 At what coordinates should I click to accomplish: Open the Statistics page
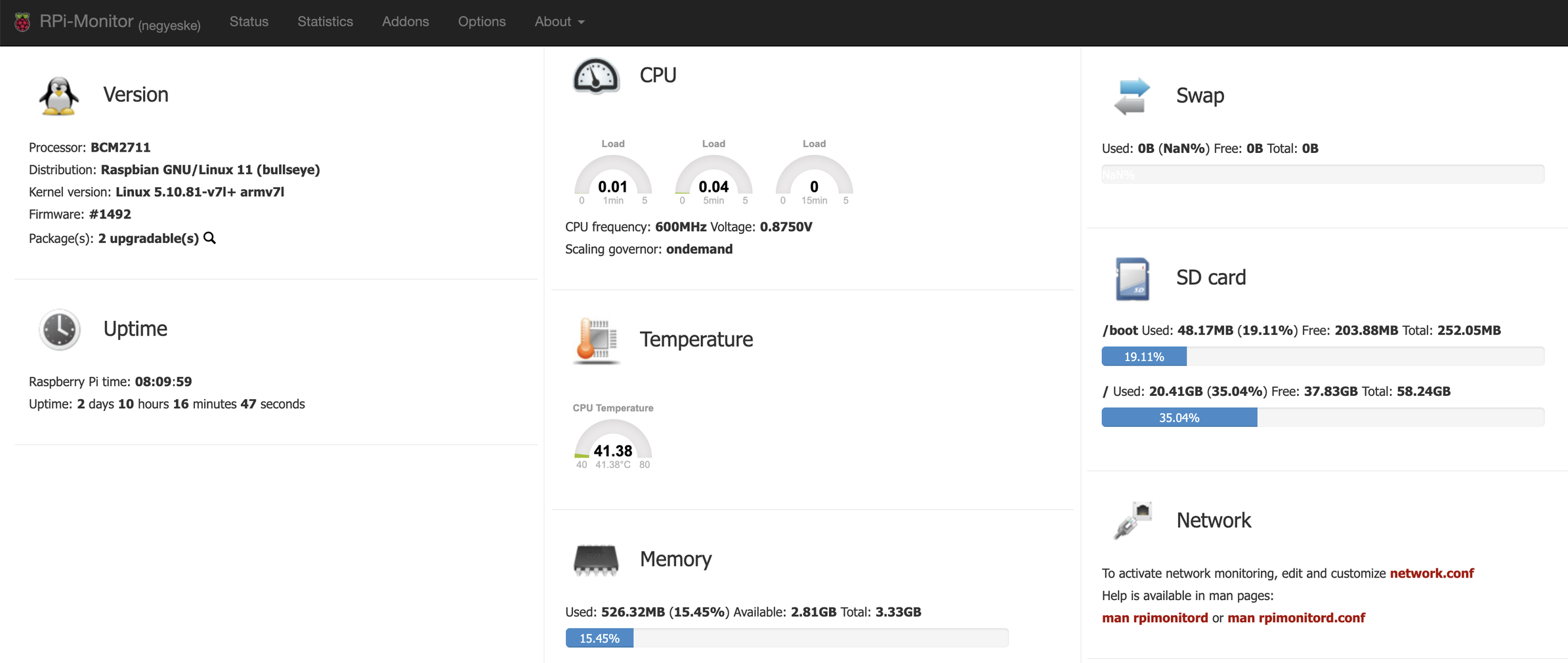pos(325,22)
